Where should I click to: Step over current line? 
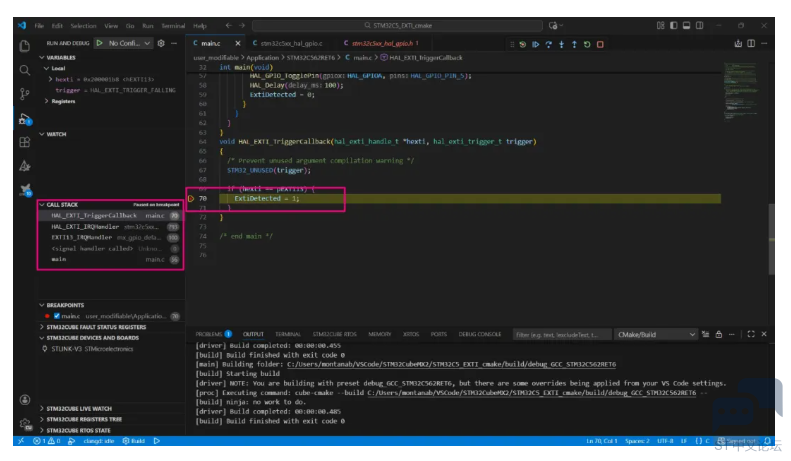[548, 44]
